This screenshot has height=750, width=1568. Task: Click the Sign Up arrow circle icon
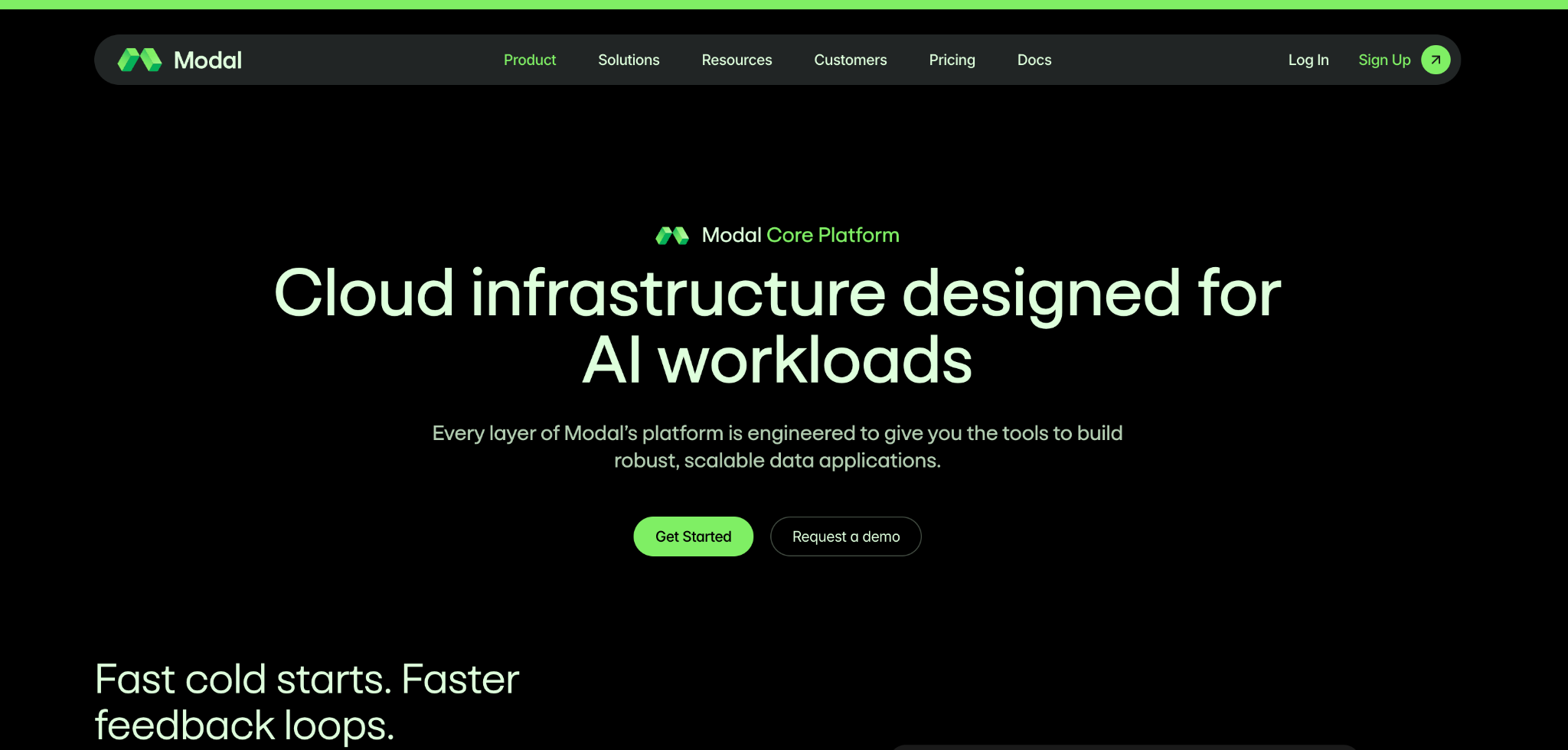tap(1436, 60)
